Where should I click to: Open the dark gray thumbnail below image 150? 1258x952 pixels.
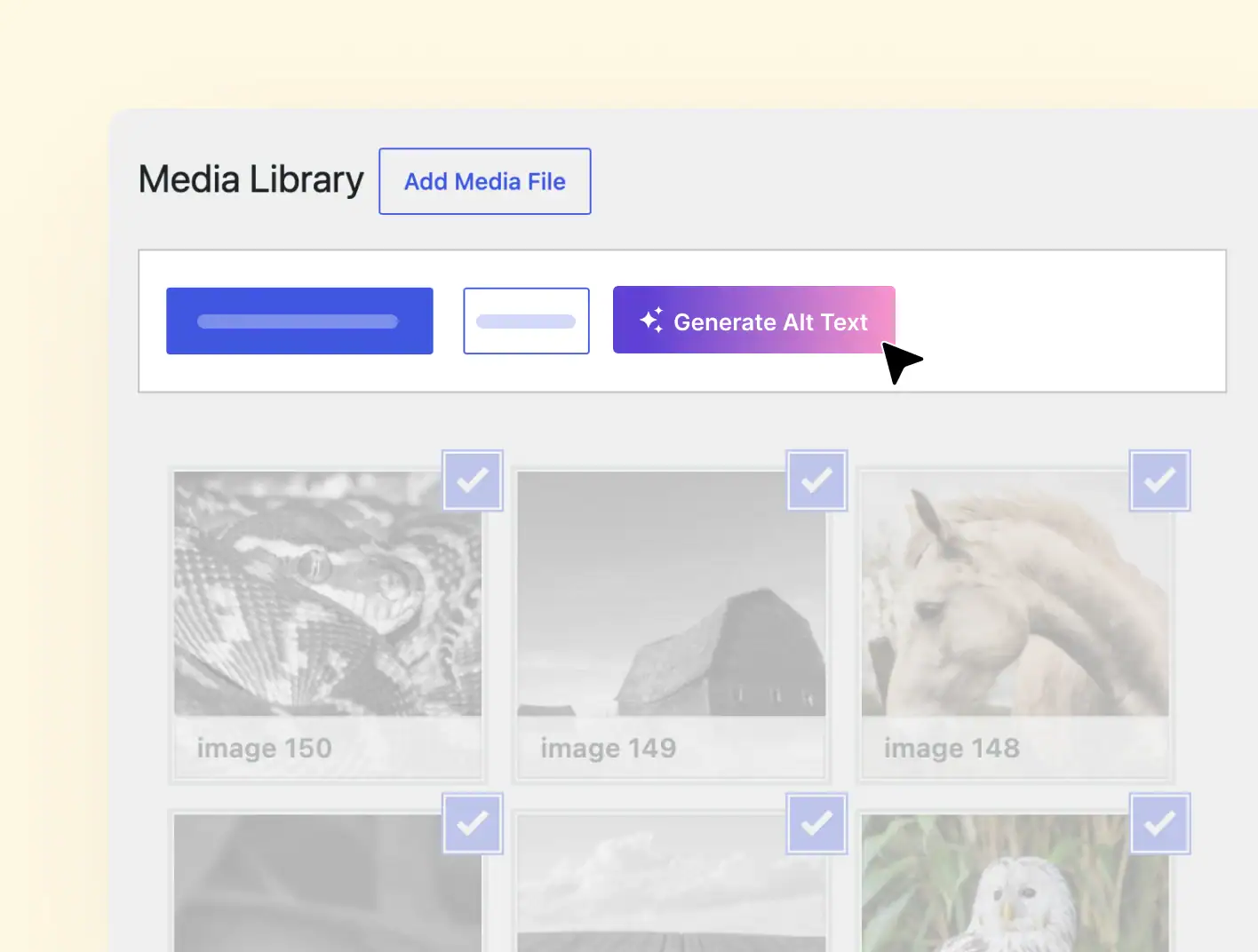[328, 884]
